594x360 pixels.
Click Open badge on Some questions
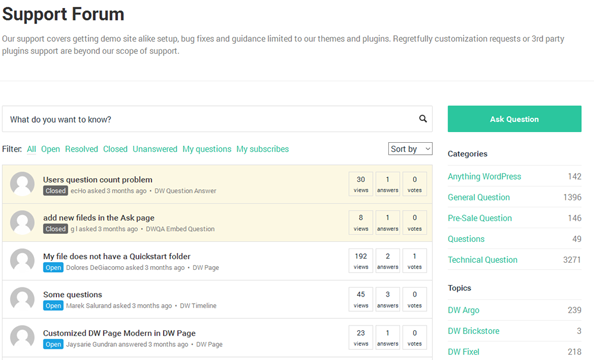point(53,306)
